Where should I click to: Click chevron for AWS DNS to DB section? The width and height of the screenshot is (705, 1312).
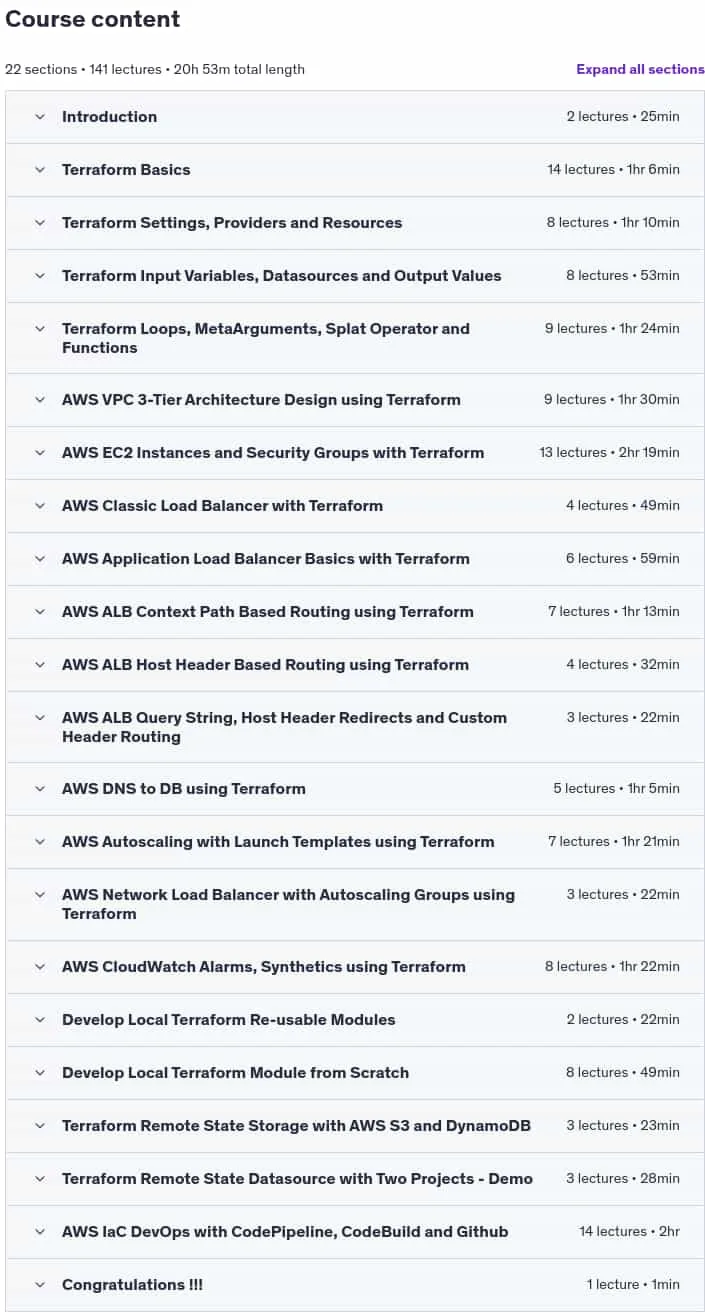point(40,789)
